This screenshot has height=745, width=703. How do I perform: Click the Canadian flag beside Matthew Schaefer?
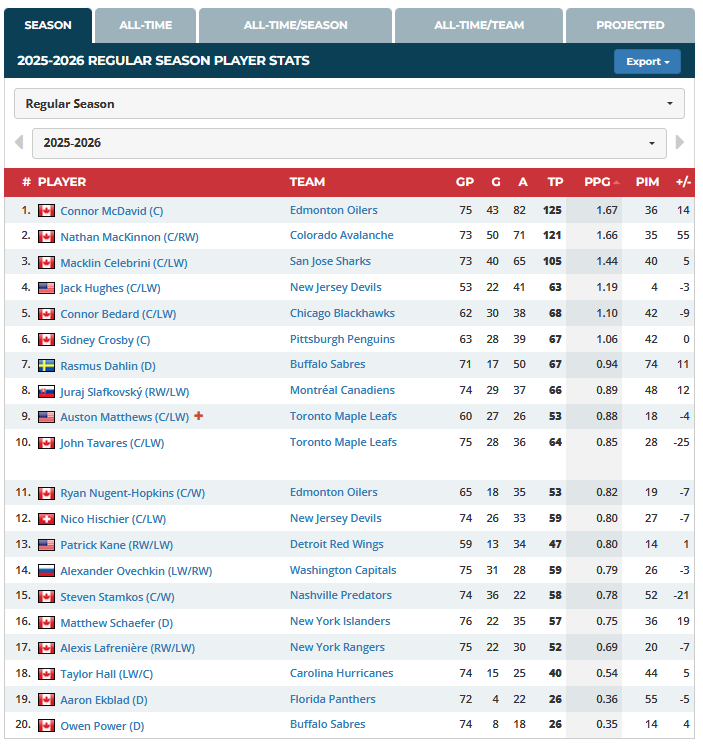46,622
